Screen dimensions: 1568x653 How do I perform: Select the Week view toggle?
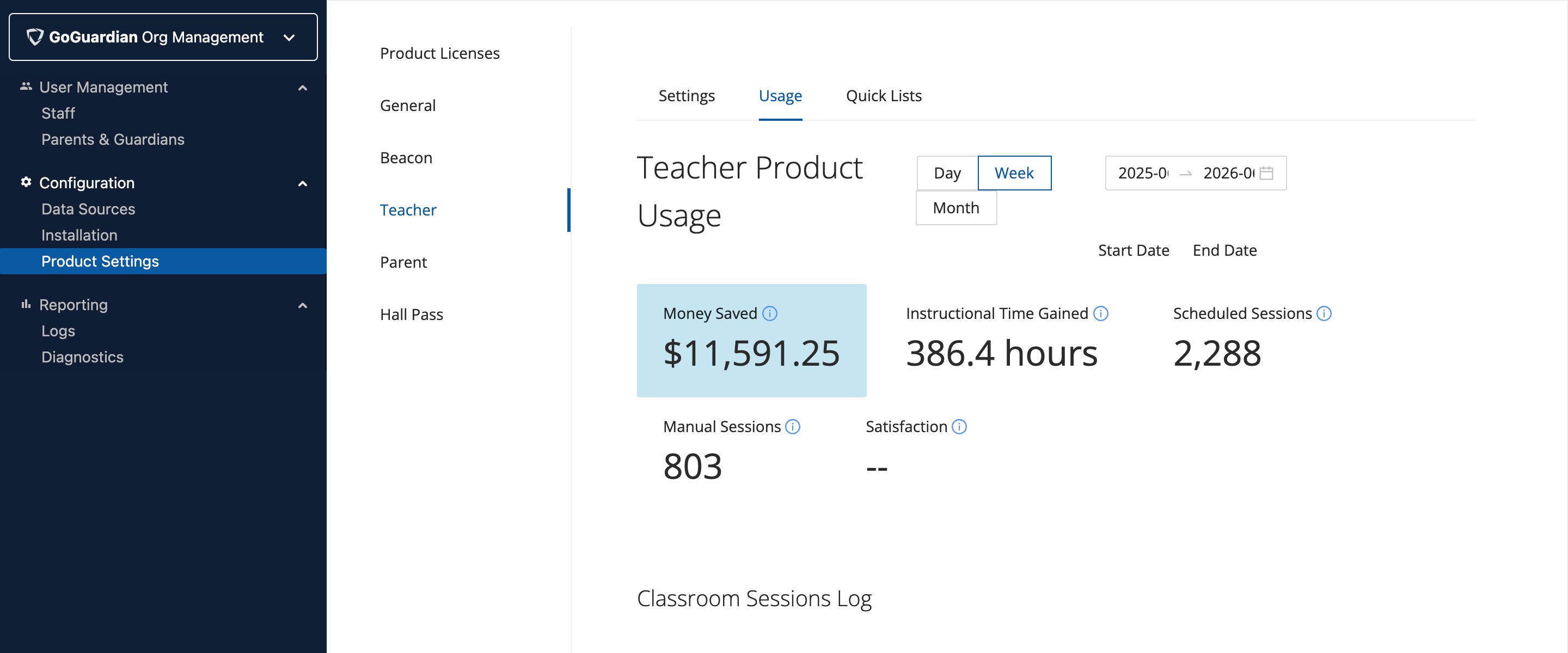tap(1014, 174)
